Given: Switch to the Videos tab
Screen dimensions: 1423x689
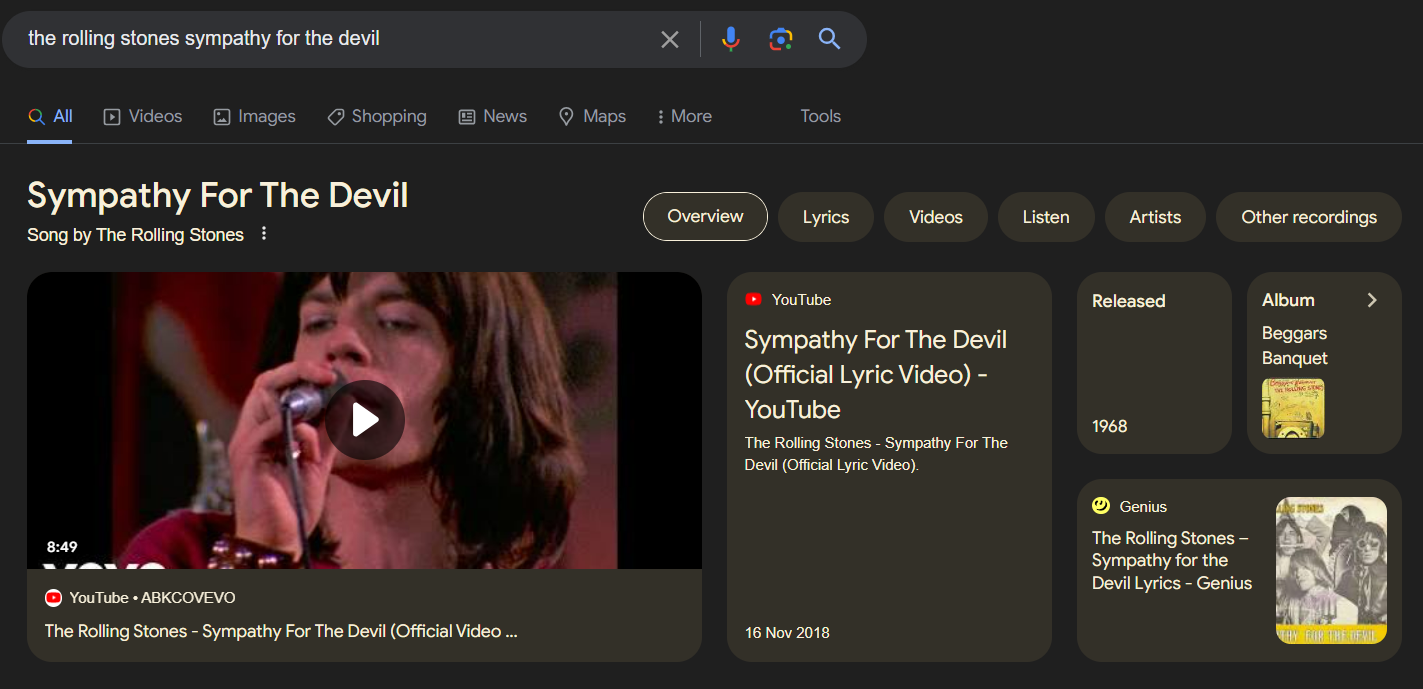Looking at the screenshot, I should [143, 116].
